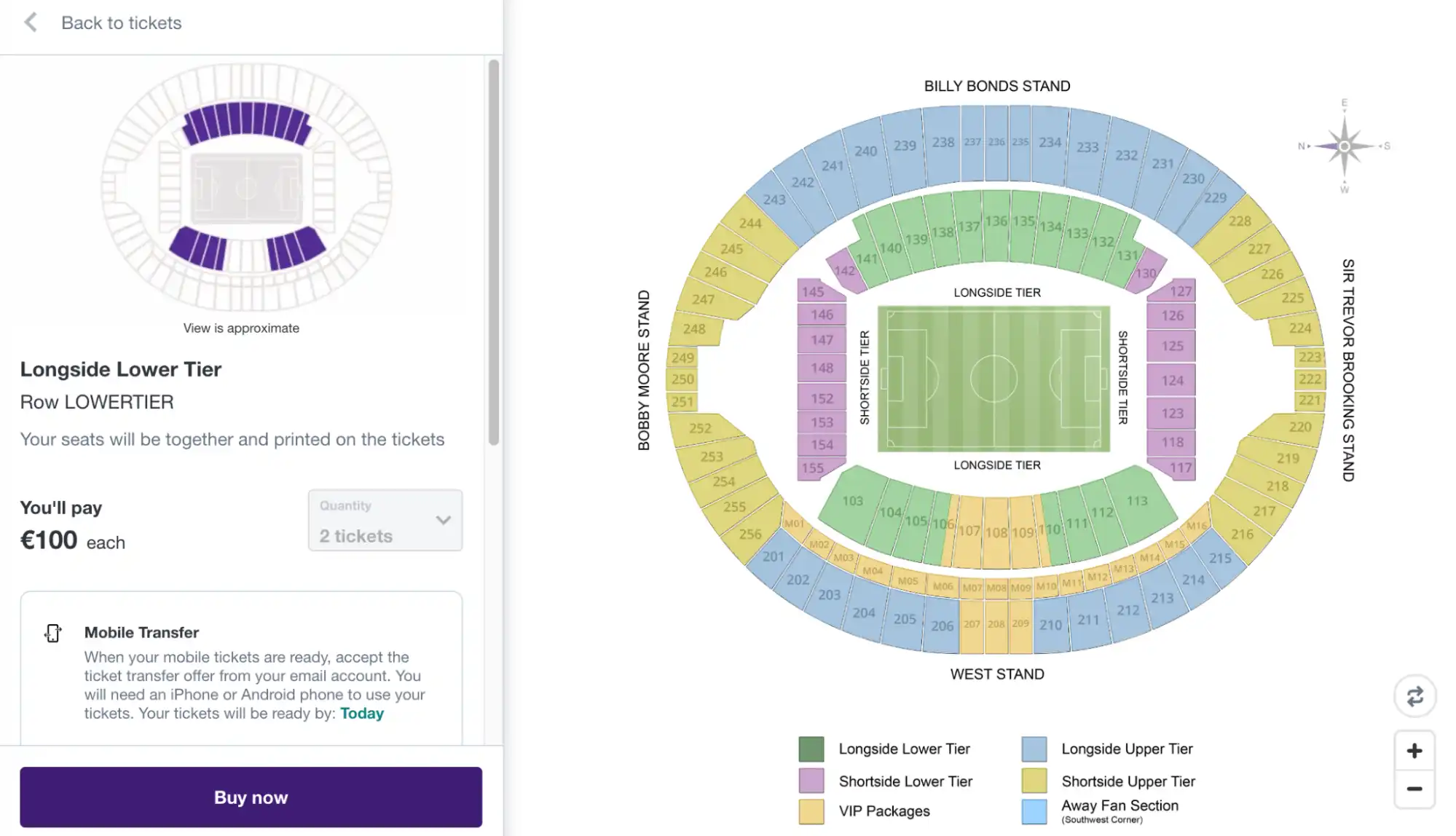The image size is (1456, 836).
Task: Select section 146 in the Shortside Tier
Action: tap(821, 315)
